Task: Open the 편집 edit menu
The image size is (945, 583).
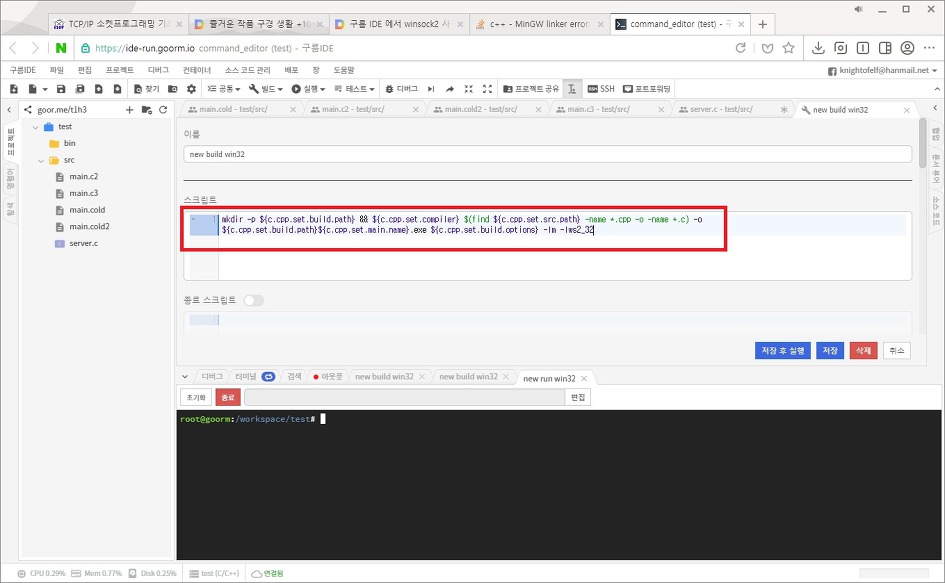Action: tap(85, 70)
